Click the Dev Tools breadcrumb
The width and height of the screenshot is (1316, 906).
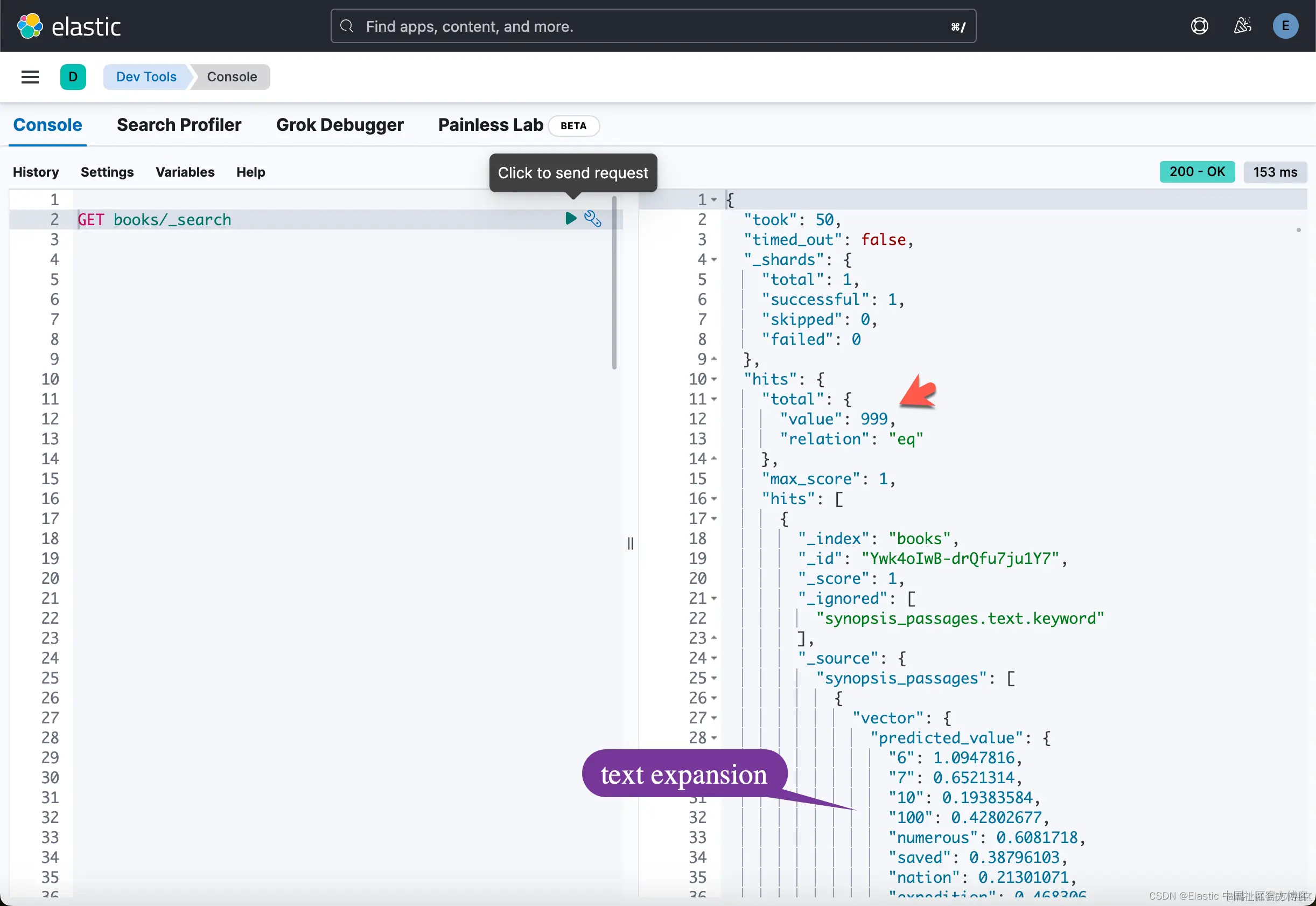pos(146,77)
